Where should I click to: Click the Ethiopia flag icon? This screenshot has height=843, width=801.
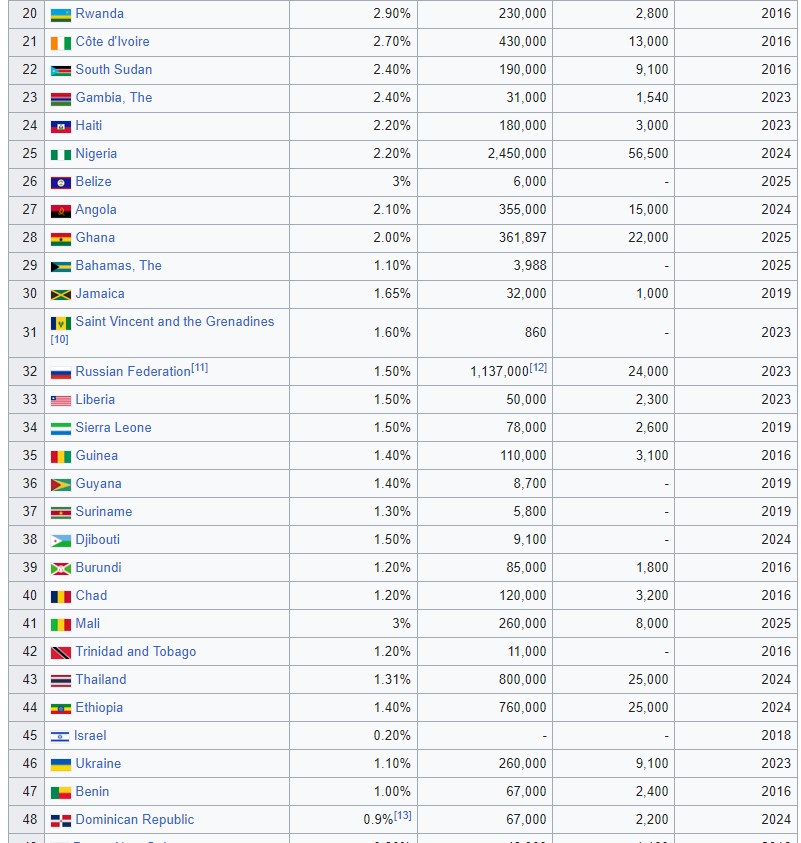click(61, 708)
